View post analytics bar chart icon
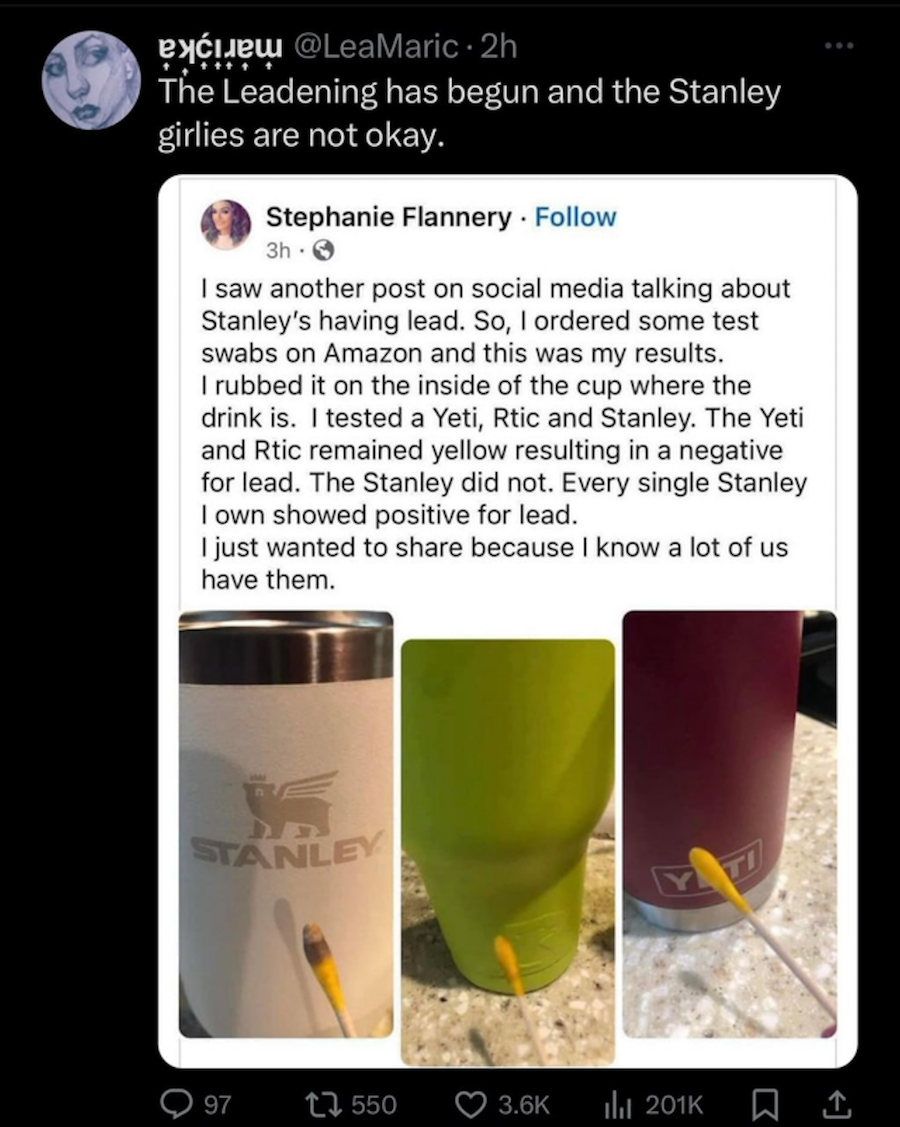 [617, 1103]
